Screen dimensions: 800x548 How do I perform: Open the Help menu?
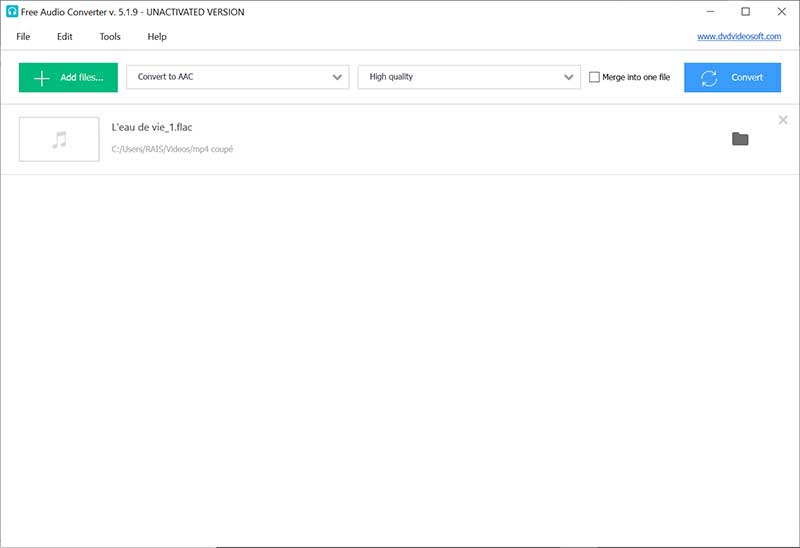pos(157,37)
